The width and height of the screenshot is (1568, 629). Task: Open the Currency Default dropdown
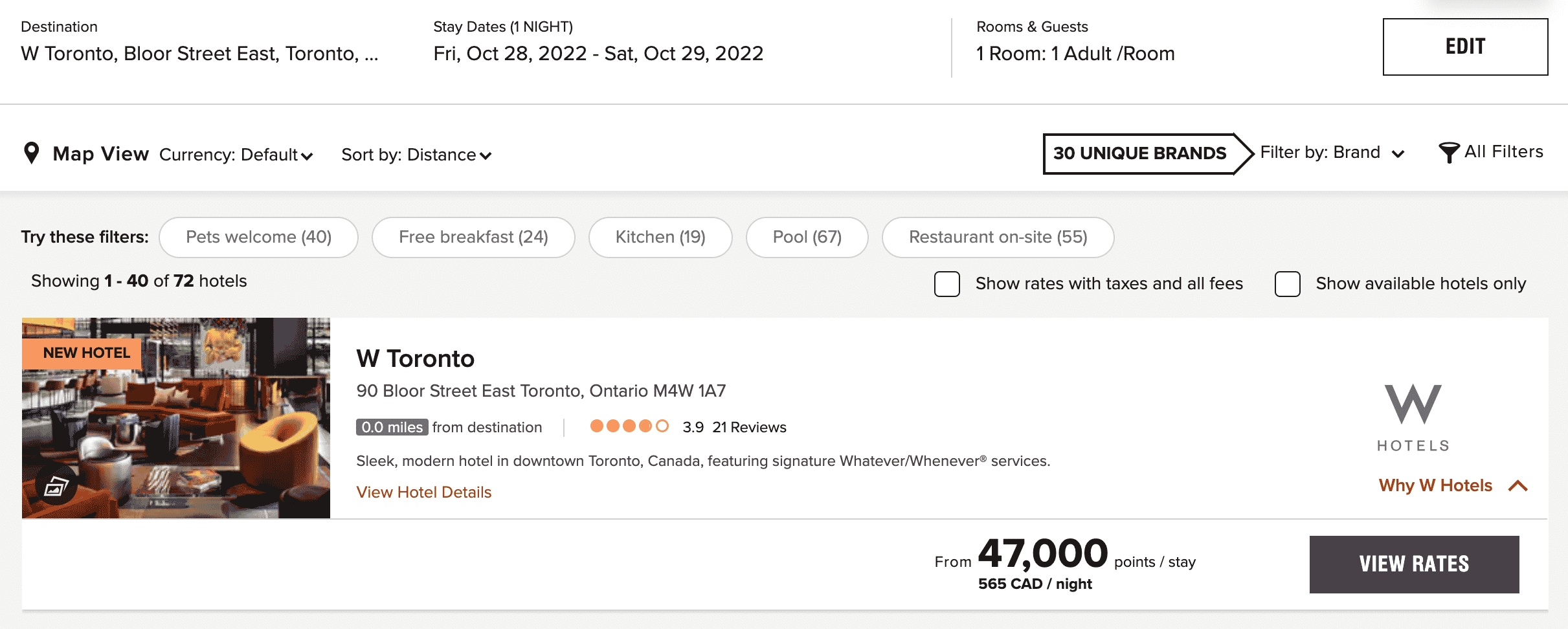[x=236, y=155]
